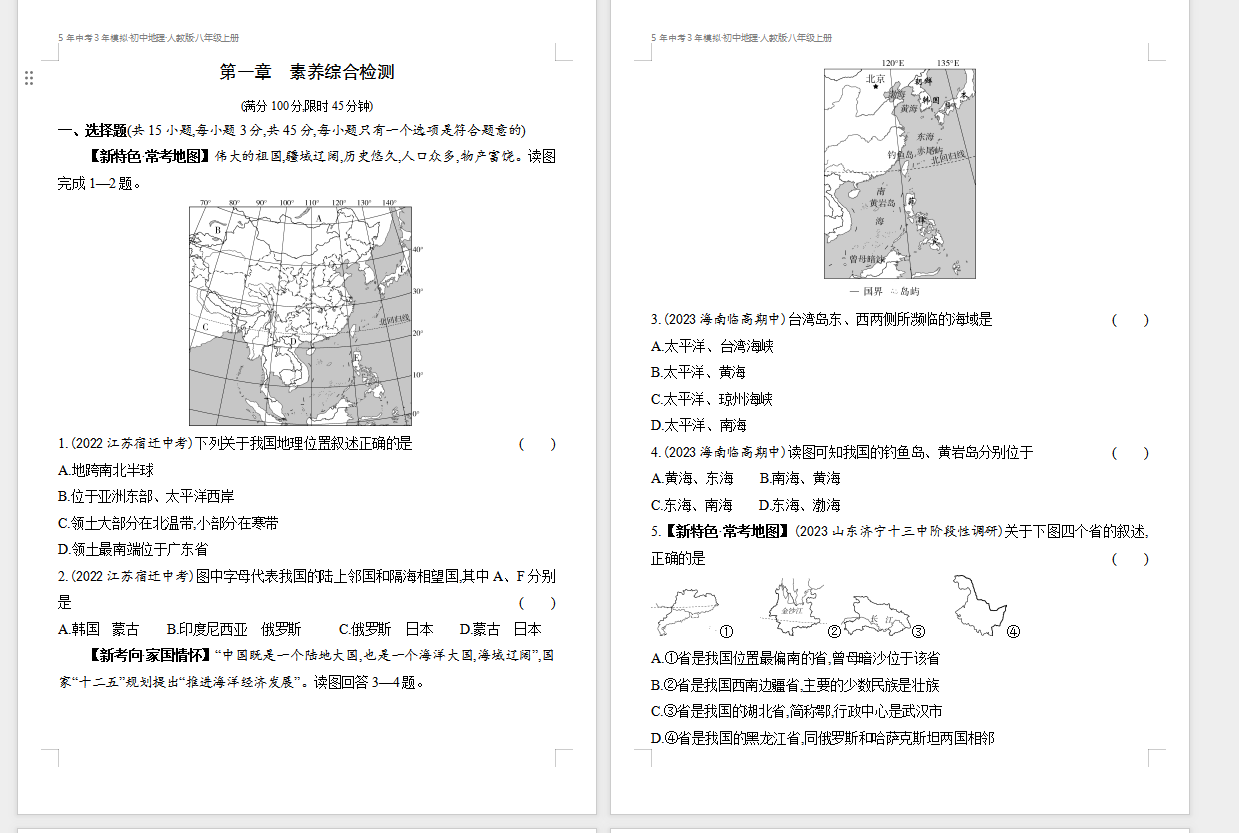Click option "D.领土最南端位于广东省"
Image resolution: width=1239 pixels, height=833 pixels.
[x=133, y=549]
